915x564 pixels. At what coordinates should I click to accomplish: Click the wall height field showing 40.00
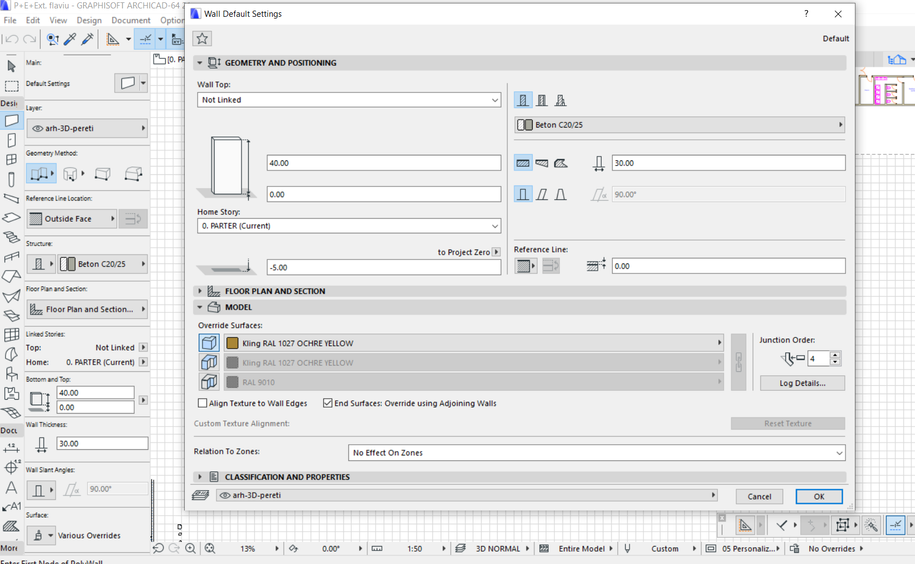point(384,163)
